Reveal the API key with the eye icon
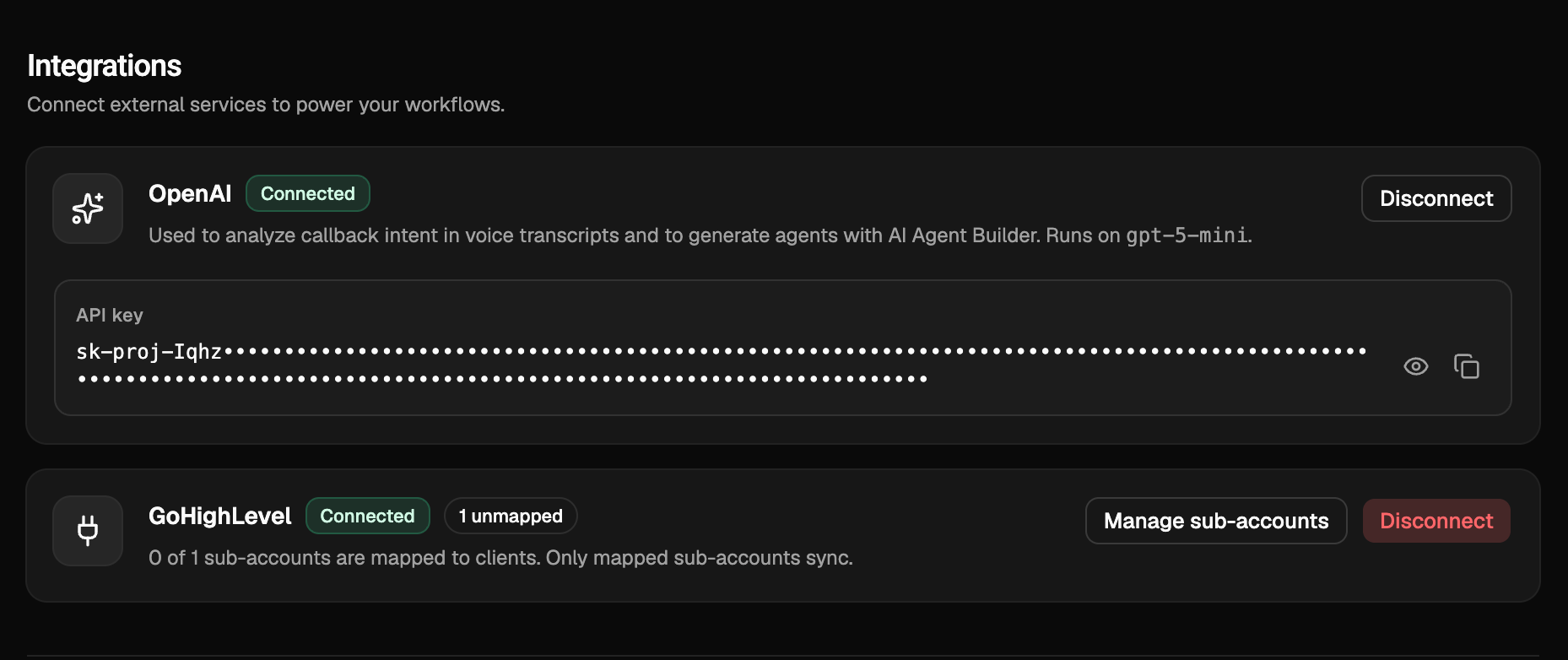Viewport: 1568px width, 660px height. [x=1415, y=366]
